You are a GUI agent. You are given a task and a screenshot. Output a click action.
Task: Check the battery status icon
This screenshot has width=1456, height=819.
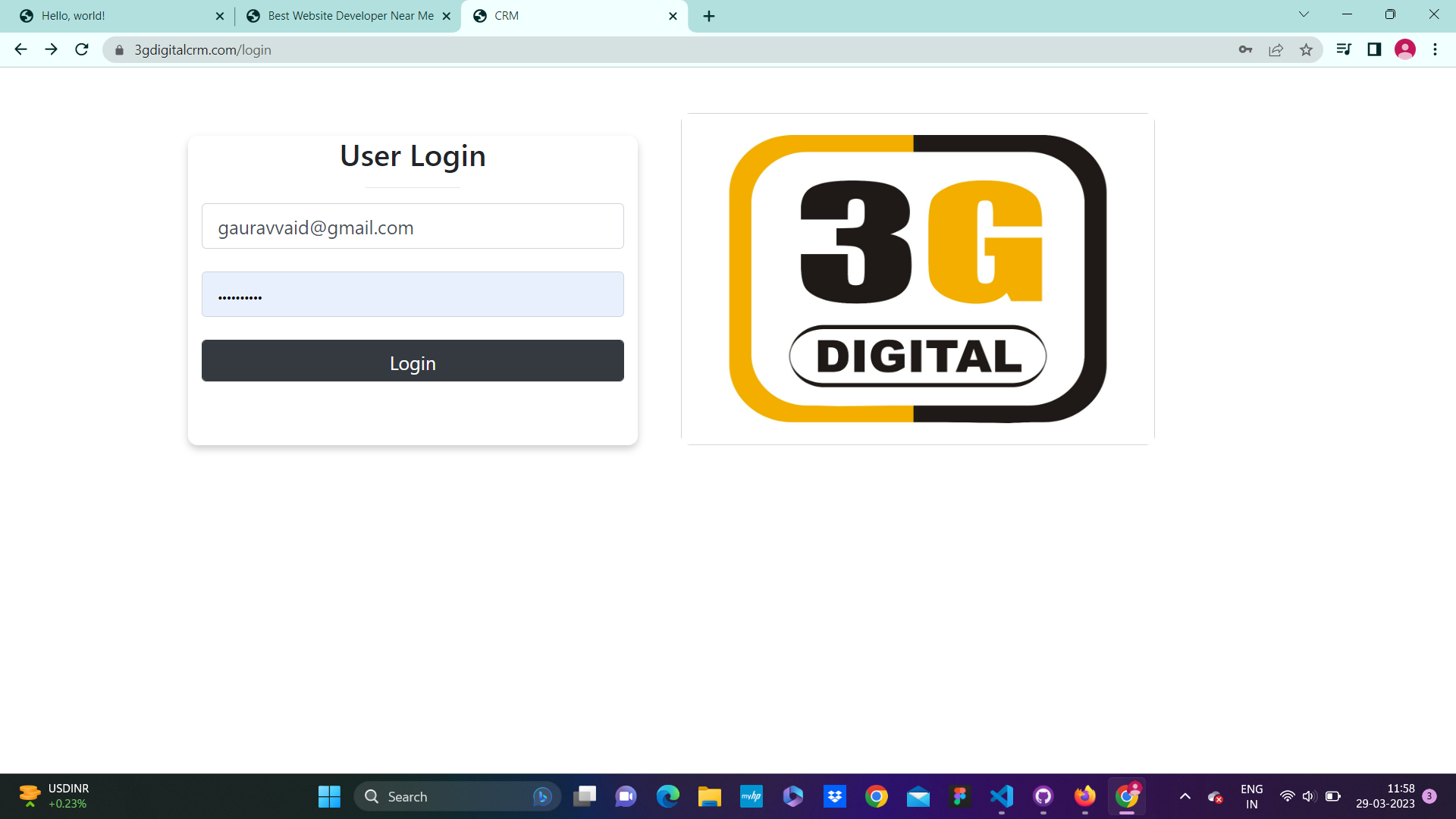coord(1332,796)
